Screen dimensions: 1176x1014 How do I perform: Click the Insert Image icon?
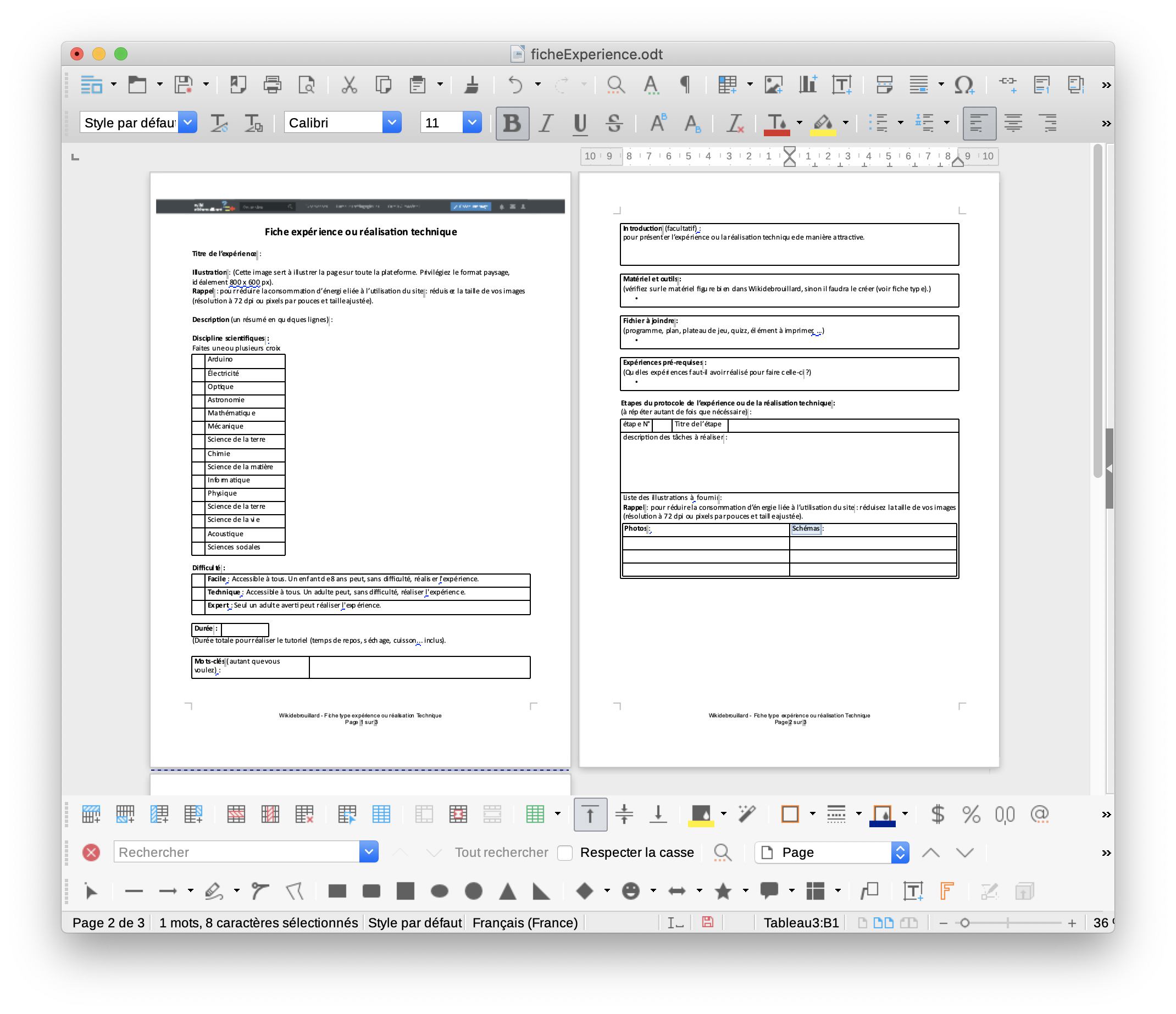tap(774, 85)
